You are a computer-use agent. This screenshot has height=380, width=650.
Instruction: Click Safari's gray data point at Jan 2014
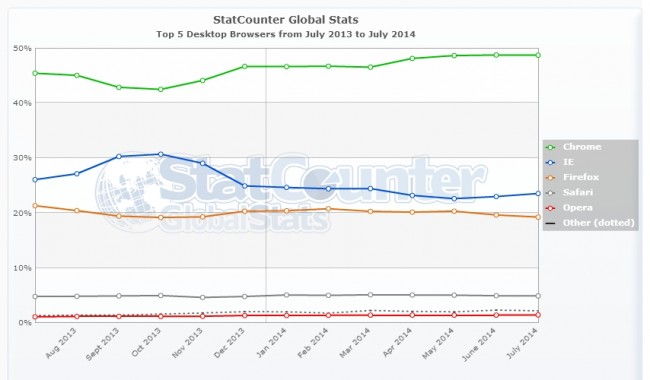(x=286, y=295)
